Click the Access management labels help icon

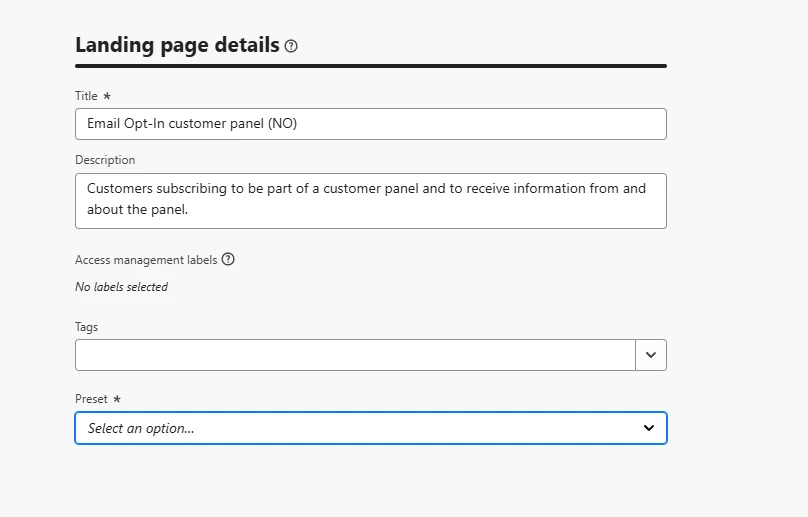(228, 259)
